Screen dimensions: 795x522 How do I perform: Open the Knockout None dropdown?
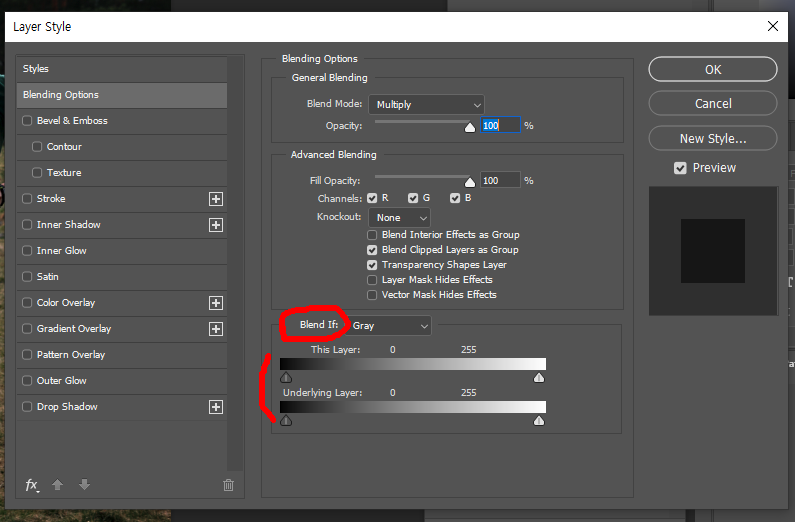pos(400,217)
